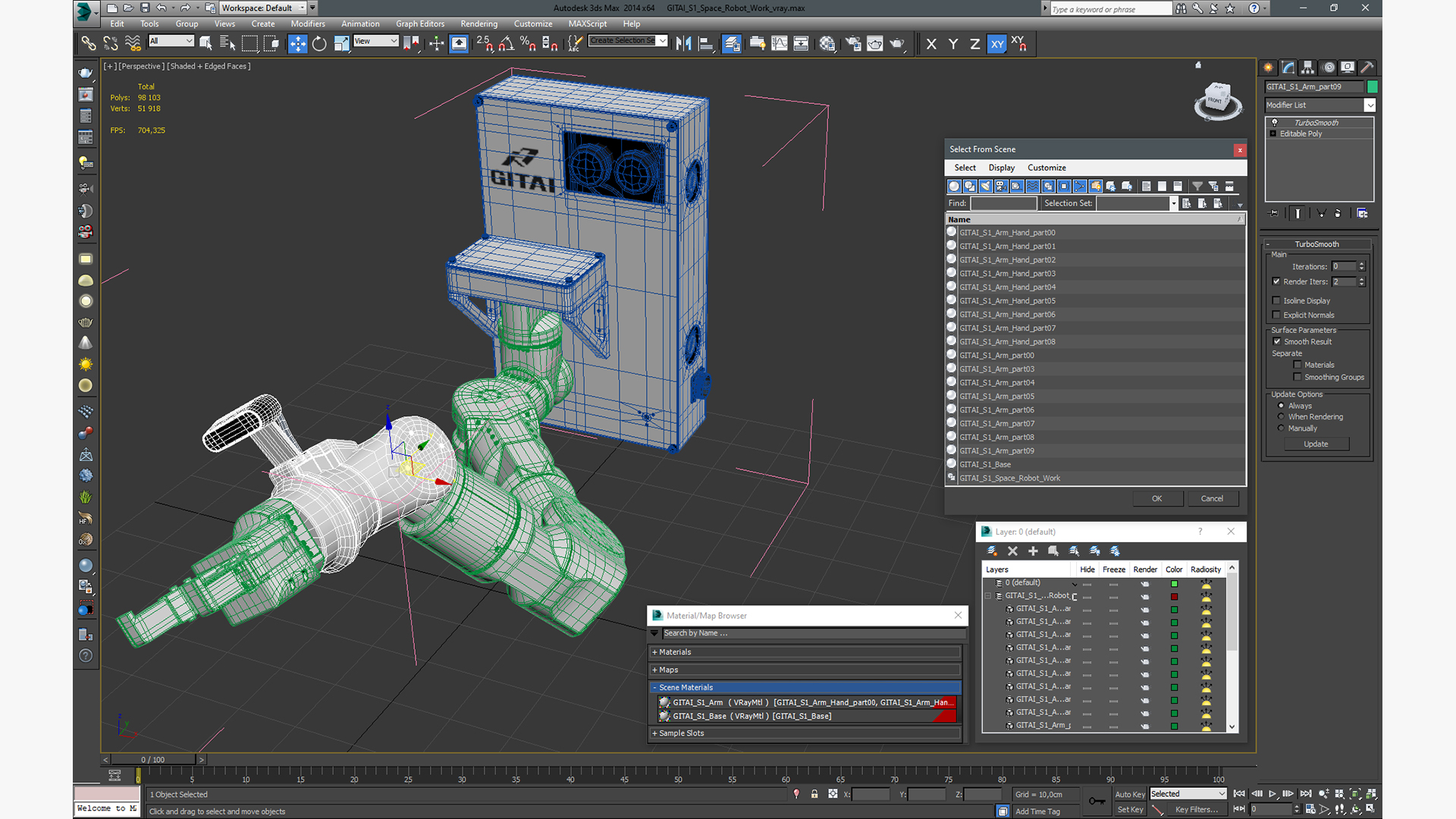Select the Manually update radio button
The height and width of the screenshot is (819, 1456).
[1282, 428]
